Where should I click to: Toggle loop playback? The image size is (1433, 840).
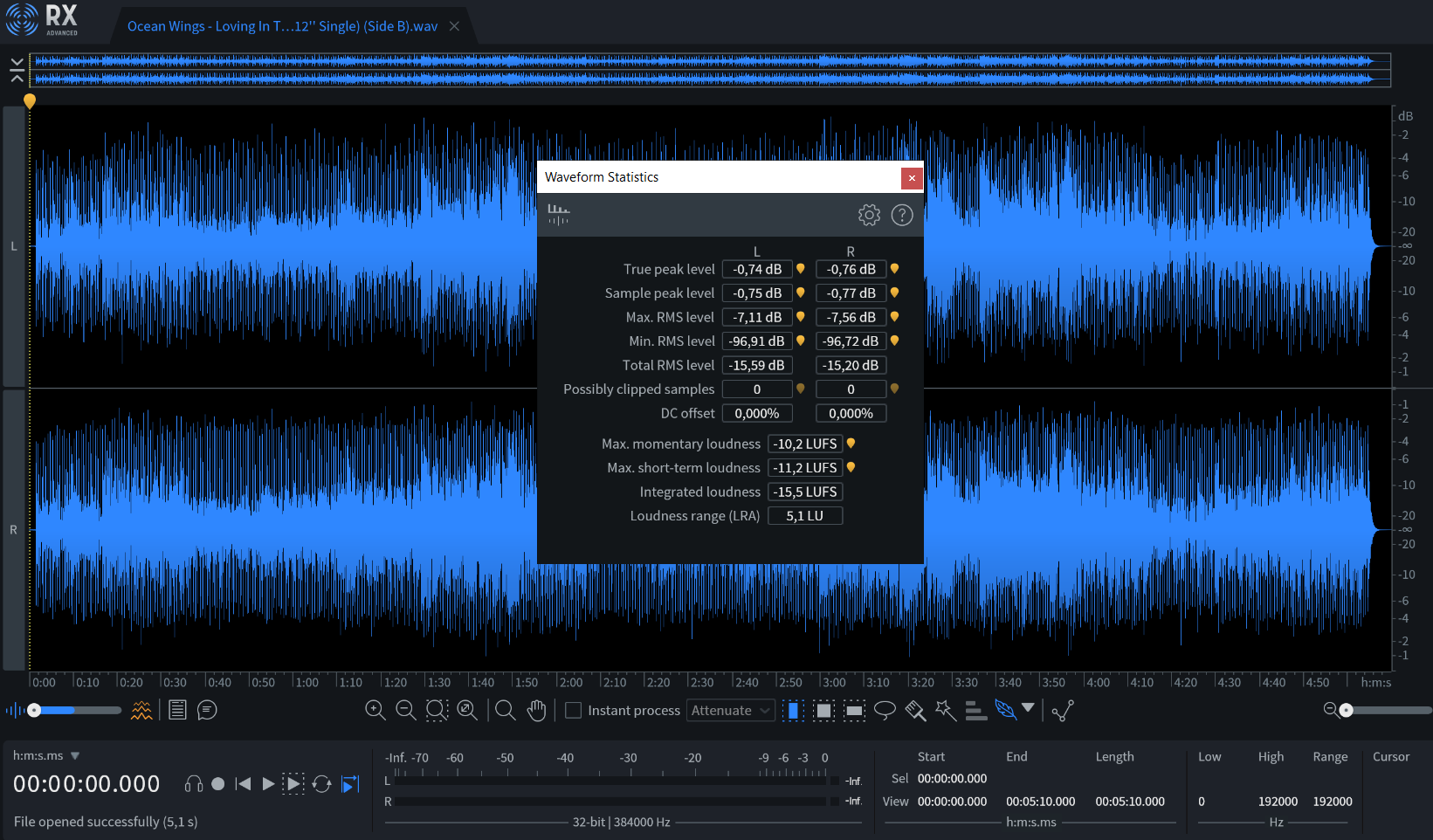321,784
